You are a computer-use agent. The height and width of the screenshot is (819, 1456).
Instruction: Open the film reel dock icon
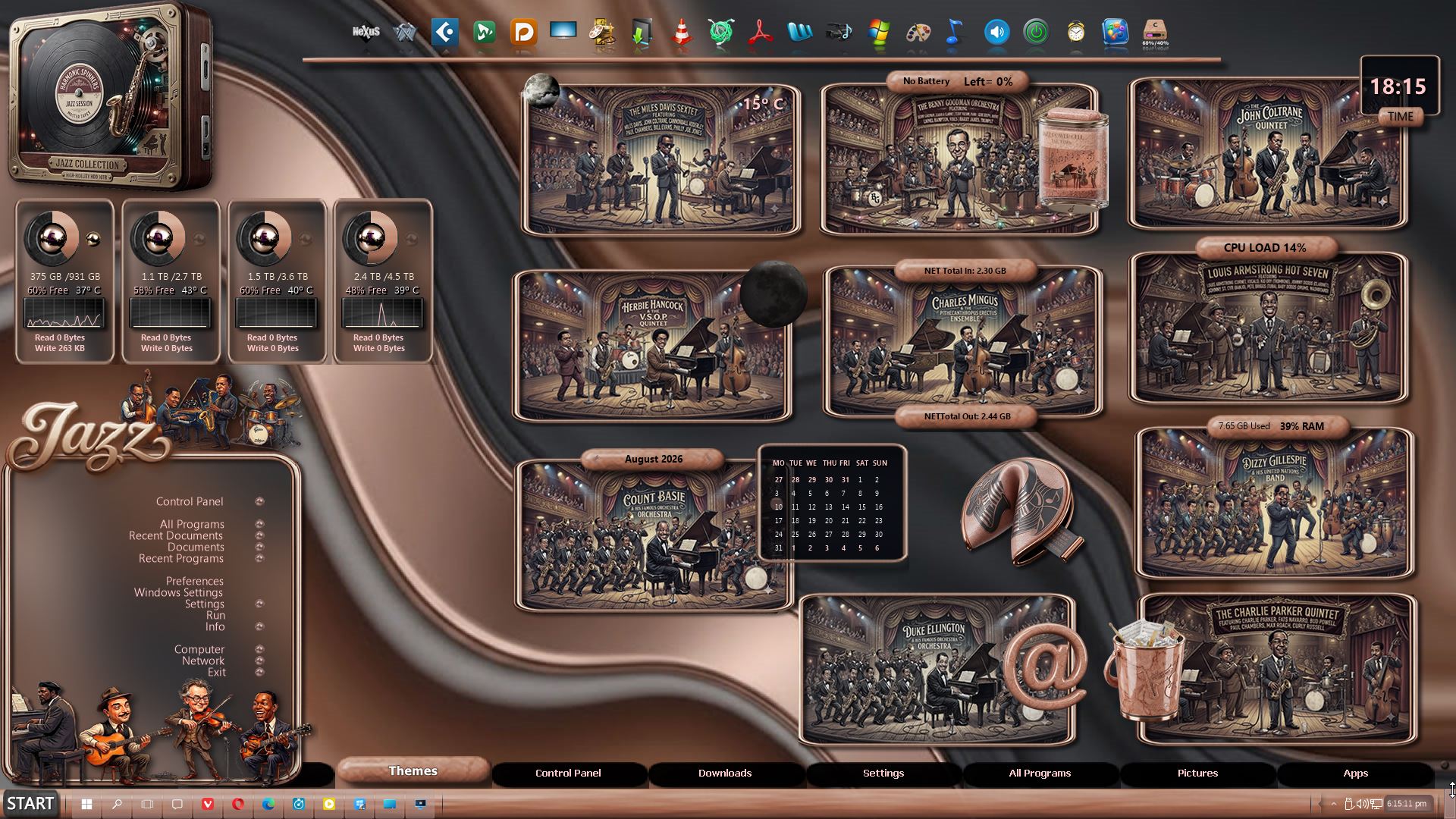tap(603, 33)
